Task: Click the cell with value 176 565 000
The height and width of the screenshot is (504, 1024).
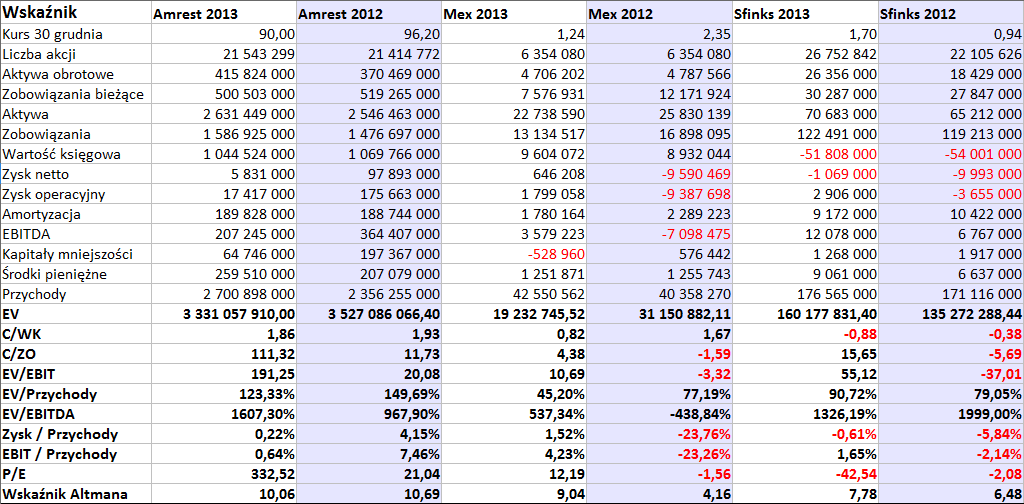Action: 805,294
